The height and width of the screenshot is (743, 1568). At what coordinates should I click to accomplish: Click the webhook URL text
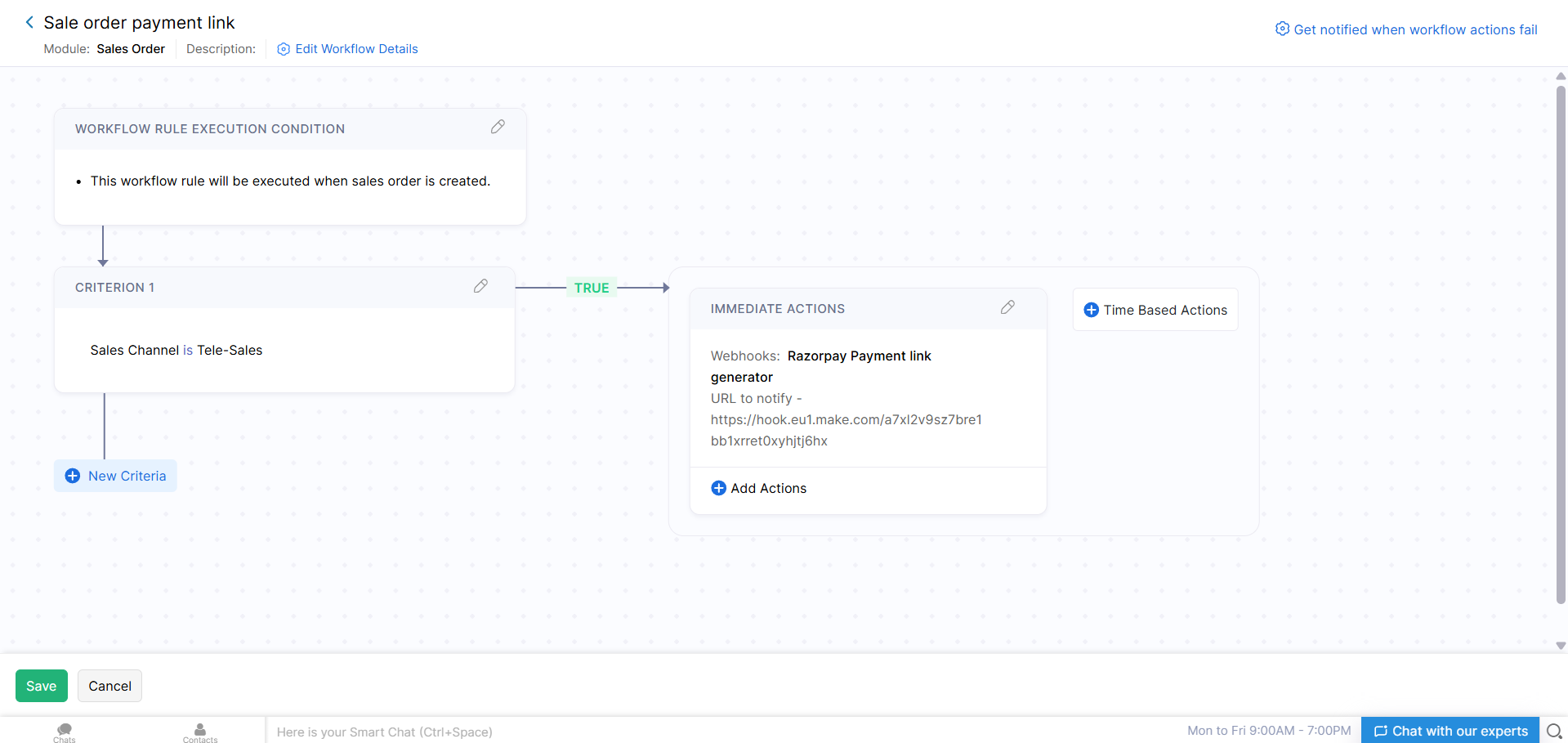847,430
